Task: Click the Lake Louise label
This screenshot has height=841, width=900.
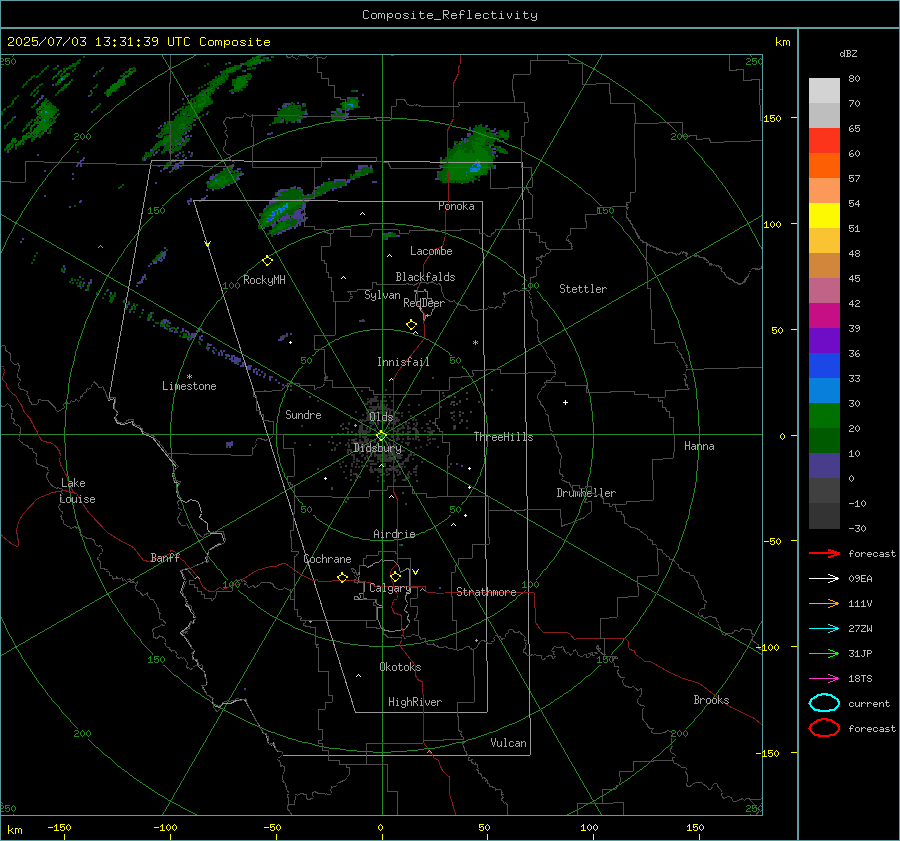Action: pyautogui.click(x=77, y=491)
